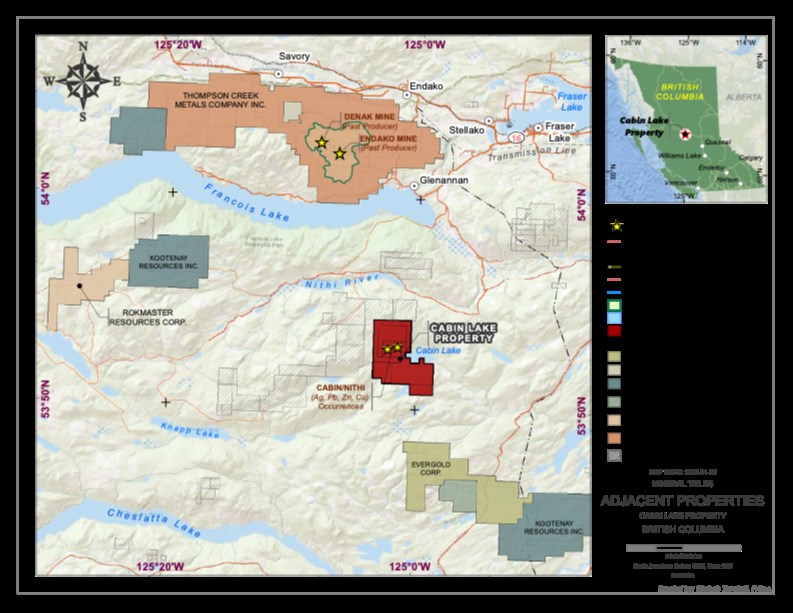This screenshot has width=793, height=613.
Task: Click the Fraser Lake town circle marker
Action: coord(539,127)
